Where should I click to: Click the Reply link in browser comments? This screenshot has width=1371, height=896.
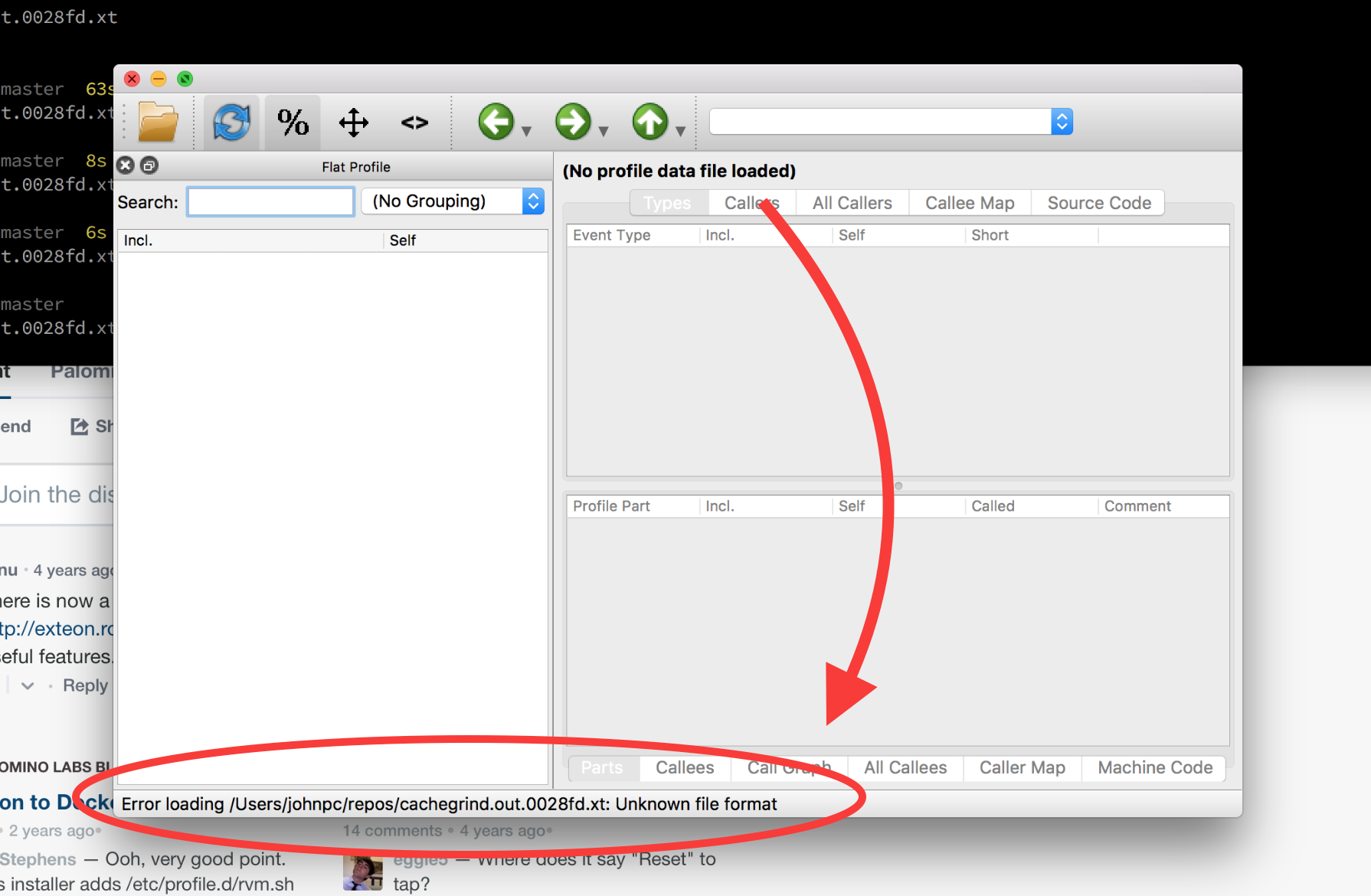[85, 685]
